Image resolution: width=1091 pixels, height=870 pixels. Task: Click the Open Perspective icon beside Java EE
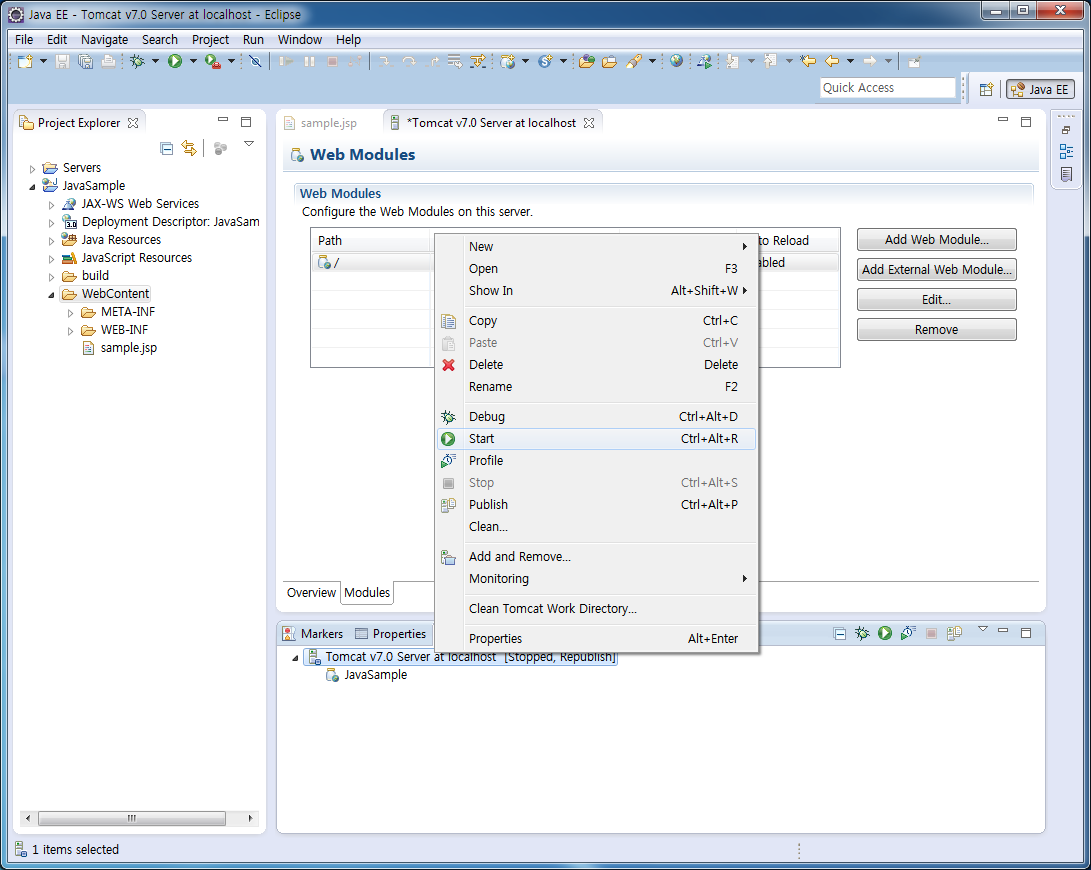click(x=986, y=89)
